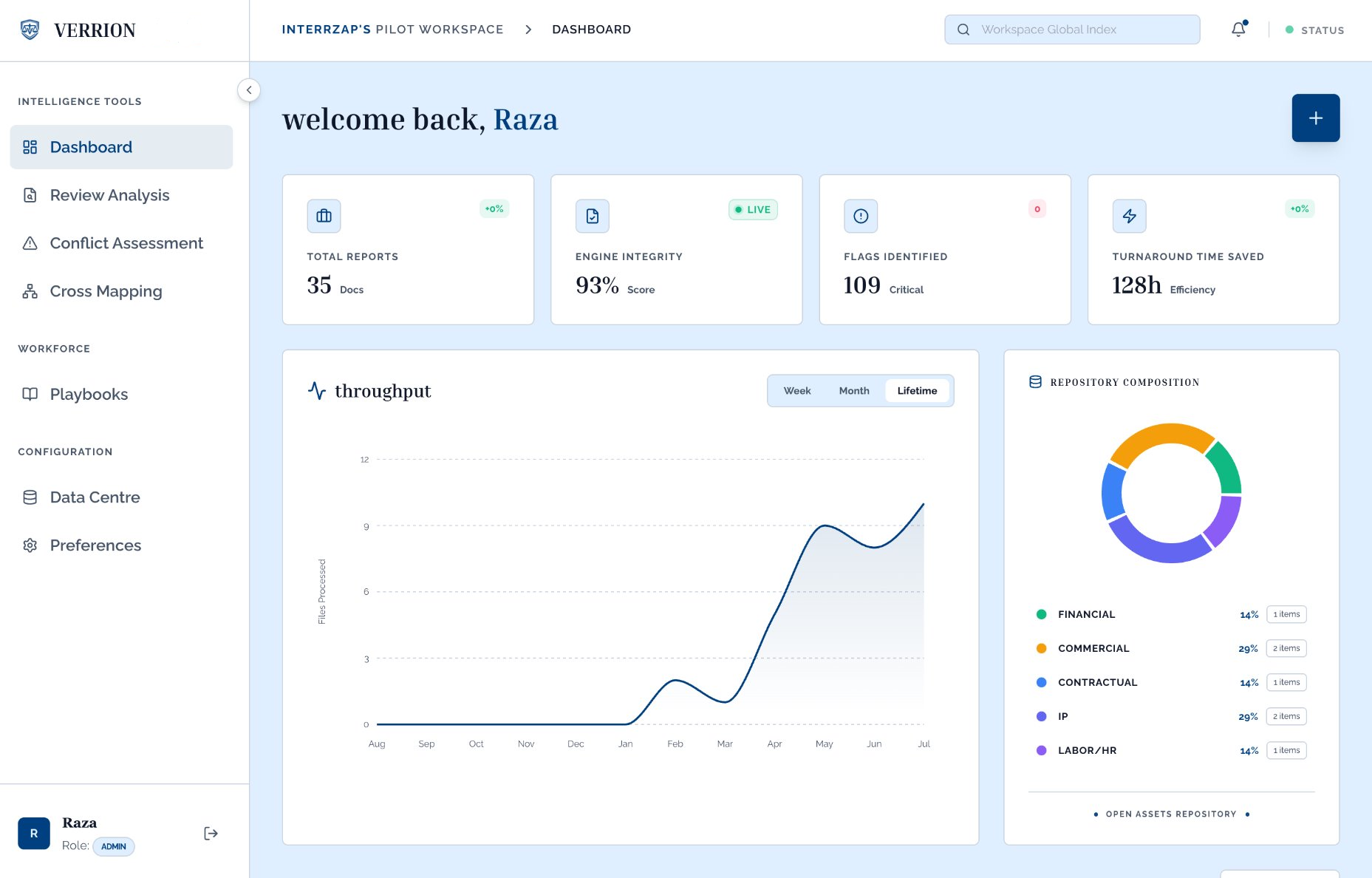Screen dimensions: 1372x878
Task: Click the Preferences gear icon
Action: tap(30, 545)
